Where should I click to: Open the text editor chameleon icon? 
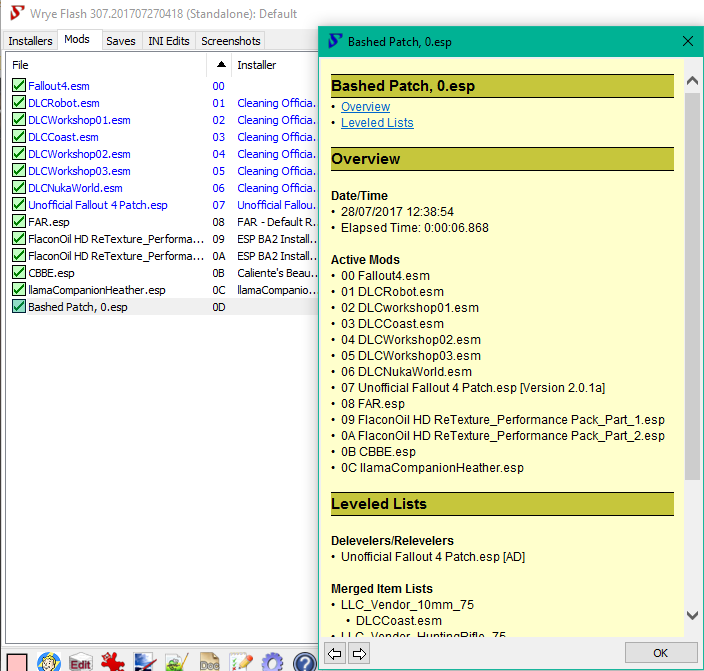(x=177, y=662)
